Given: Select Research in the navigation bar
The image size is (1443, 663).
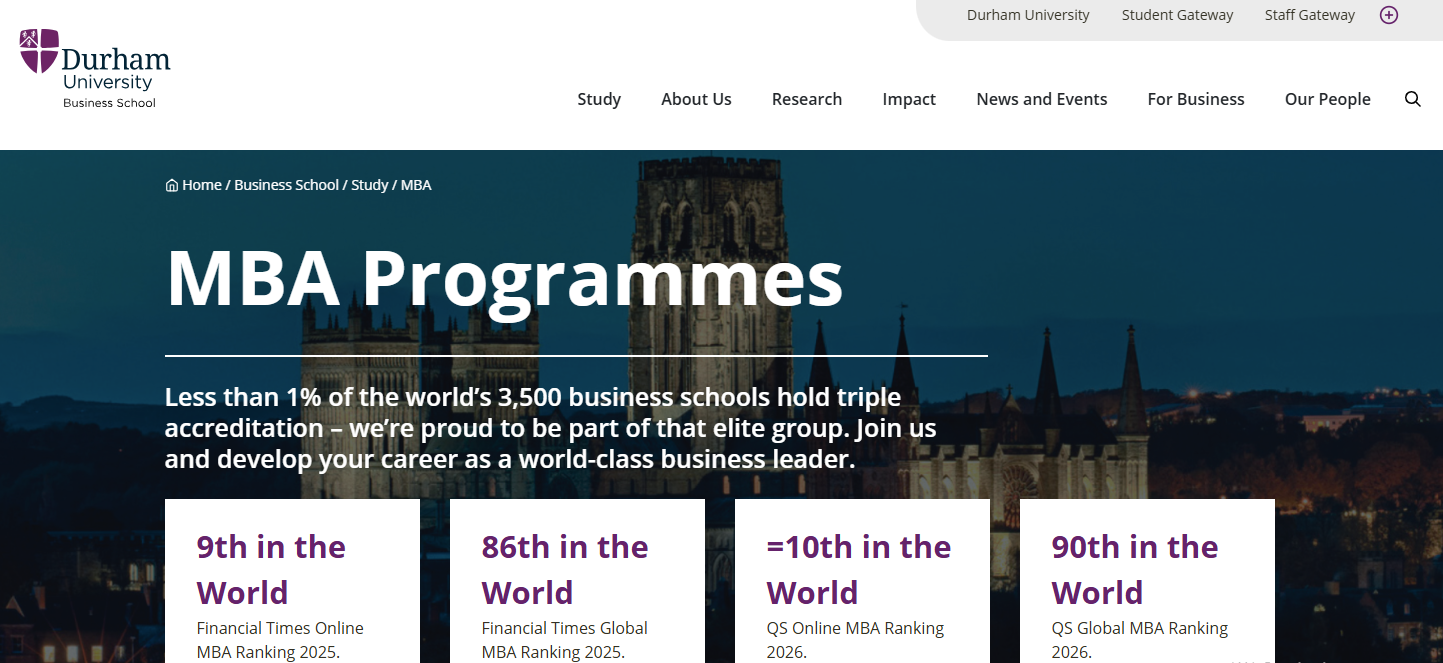Looking at the screenshot, I should [x=806, y=99].
